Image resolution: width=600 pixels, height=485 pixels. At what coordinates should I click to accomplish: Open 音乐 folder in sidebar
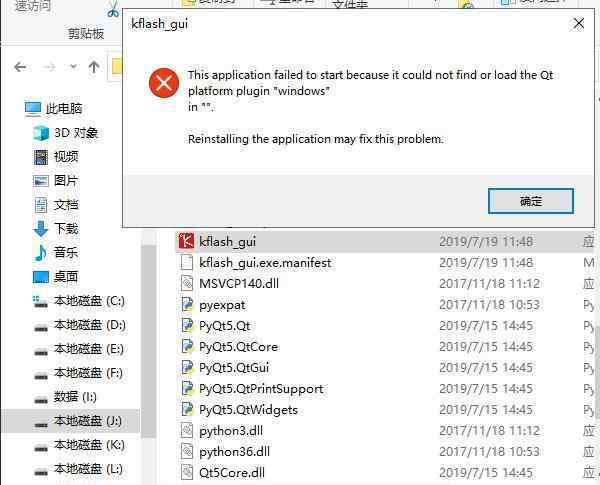[66, 252]
